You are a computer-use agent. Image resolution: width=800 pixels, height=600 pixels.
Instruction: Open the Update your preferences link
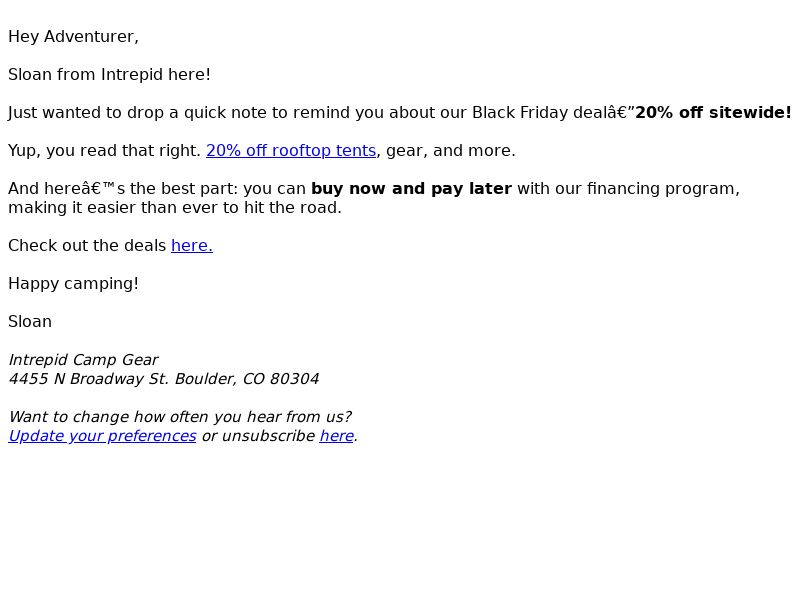102,436
